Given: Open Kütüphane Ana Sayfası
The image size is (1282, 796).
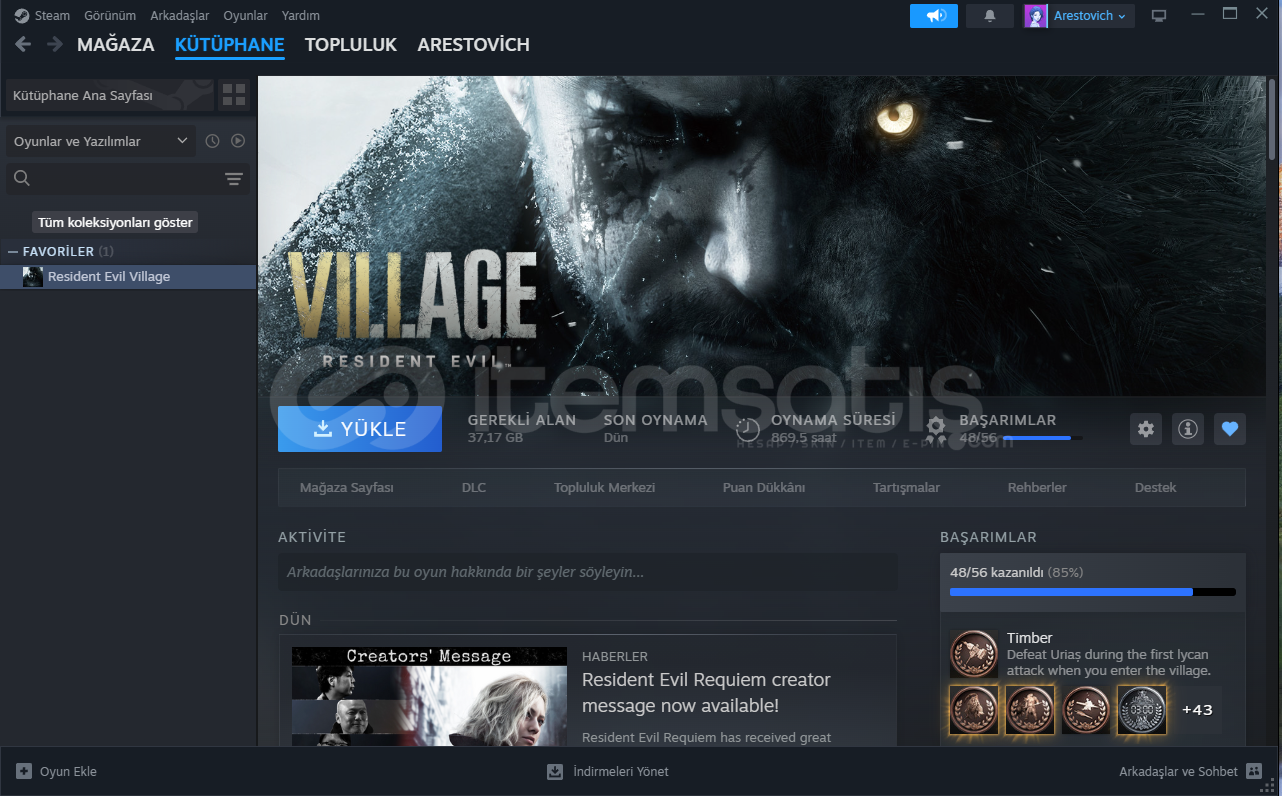Looking at the screenshot, I should (x=110, y=95).
